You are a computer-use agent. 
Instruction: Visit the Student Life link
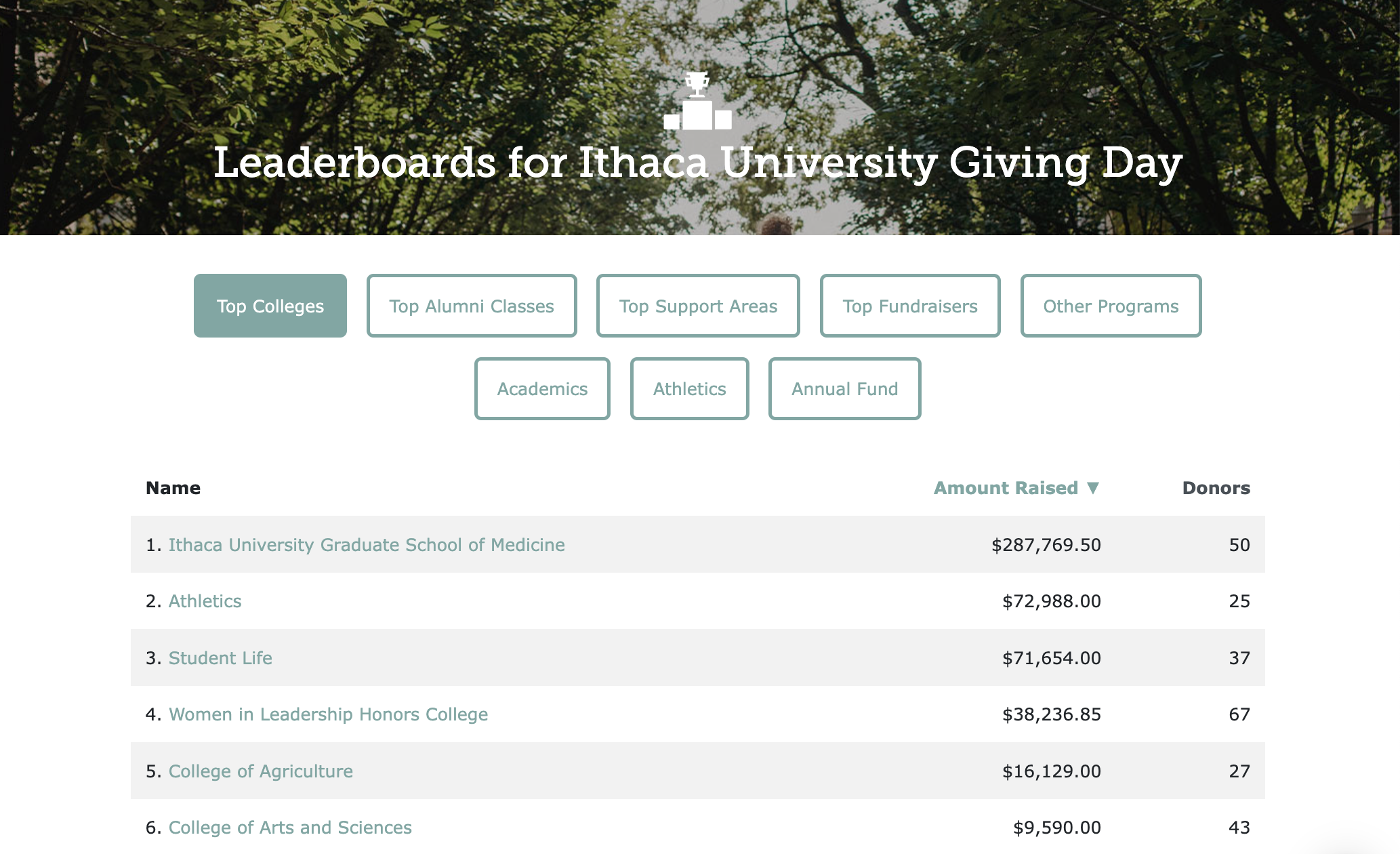point(220,658)
